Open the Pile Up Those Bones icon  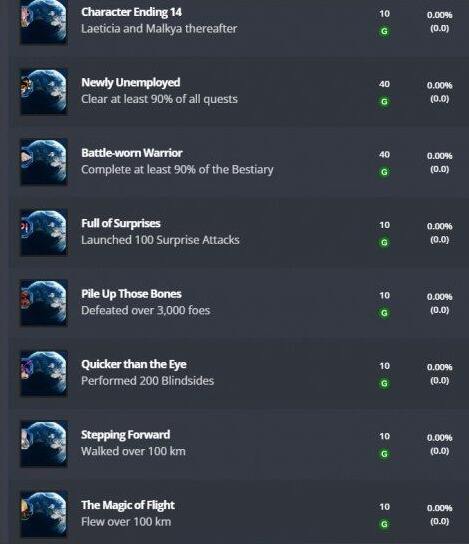(44, 303)
